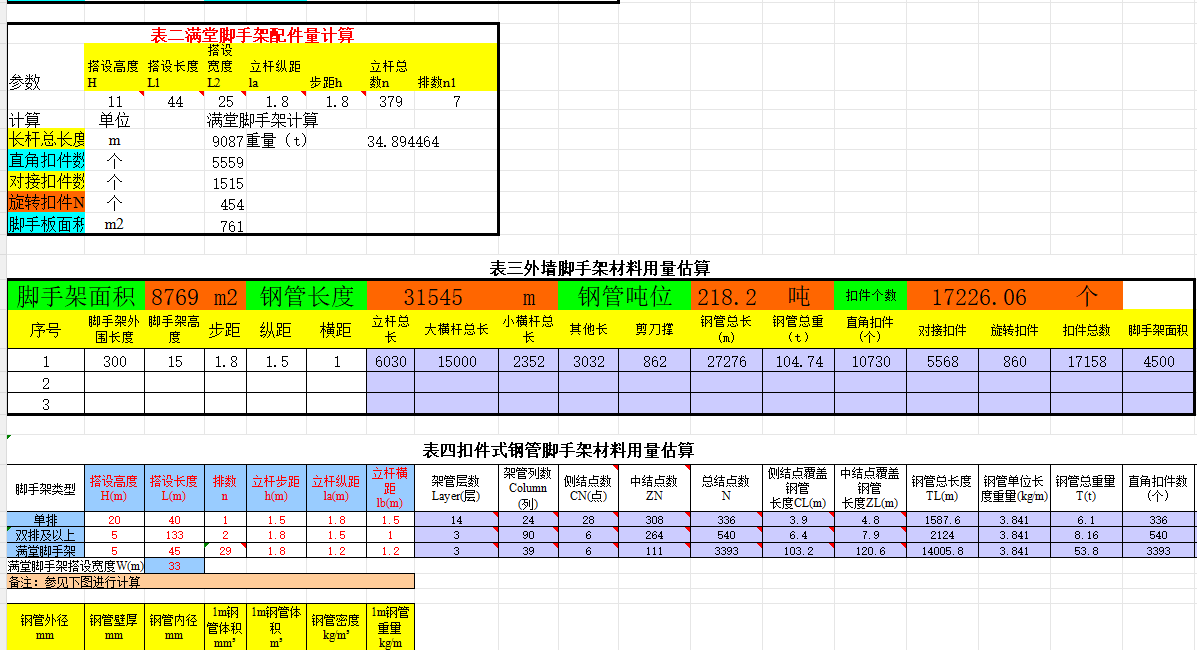
Task: Click the 搭设长度 L1 header cell
Action: pos(174,68)
